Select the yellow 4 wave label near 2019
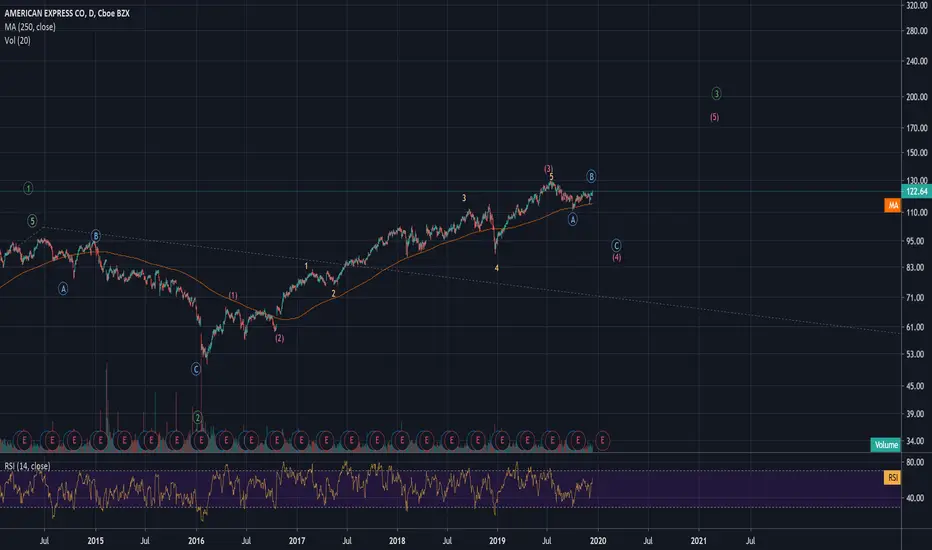The height and width of the screenshot is (550, 932). coord(496,268)
